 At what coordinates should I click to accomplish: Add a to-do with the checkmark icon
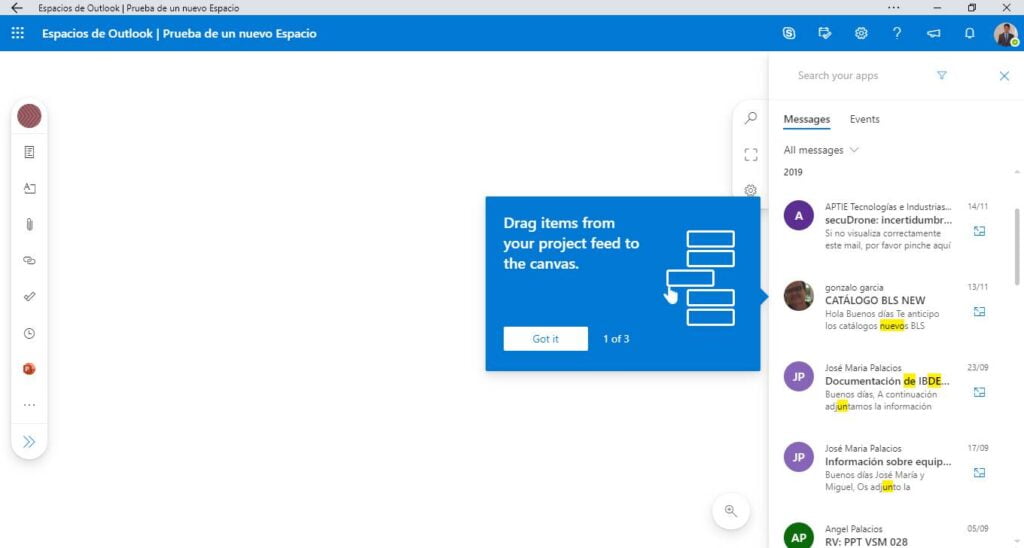click(x=29, y=297)
